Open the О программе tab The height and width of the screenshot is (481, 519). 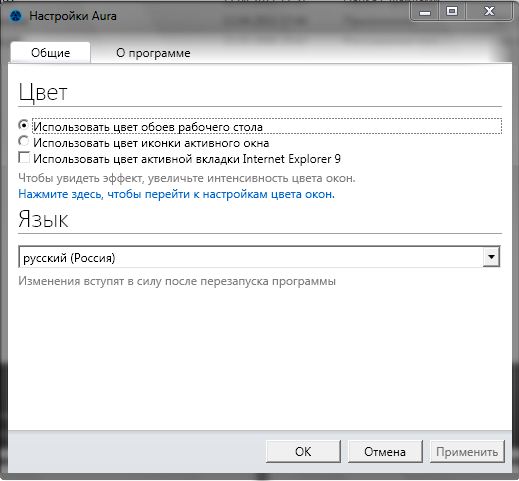coord(153,53)
